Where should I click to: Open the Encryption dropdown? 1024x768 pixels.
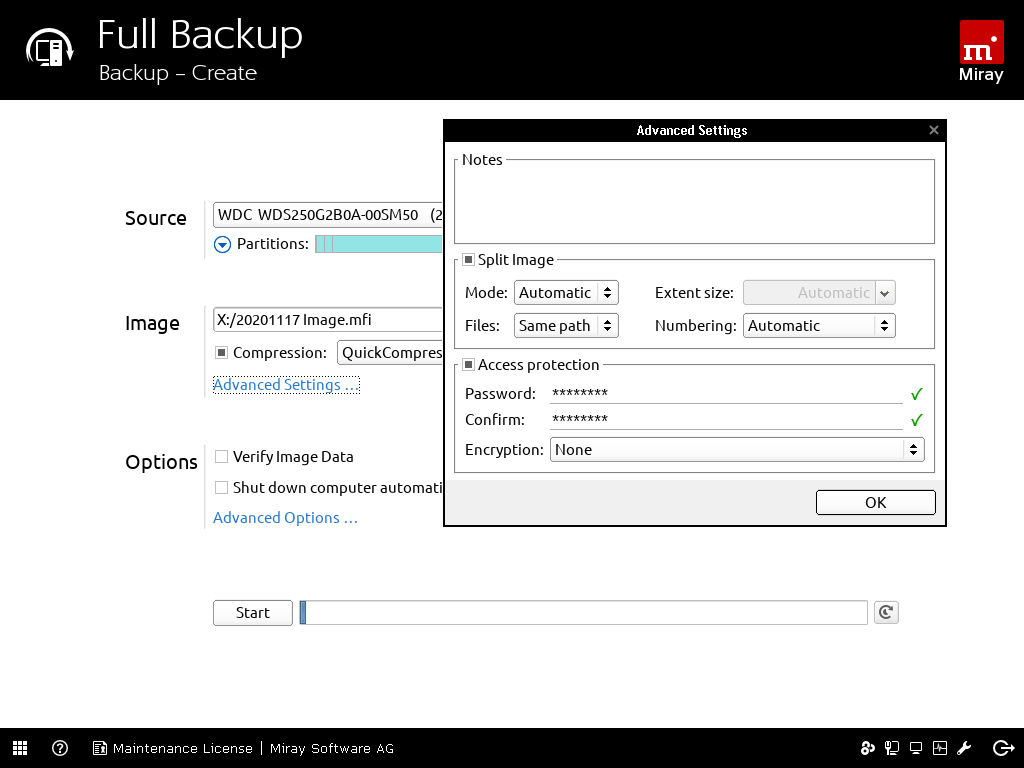pyautogui.click(x=737, y=450)
